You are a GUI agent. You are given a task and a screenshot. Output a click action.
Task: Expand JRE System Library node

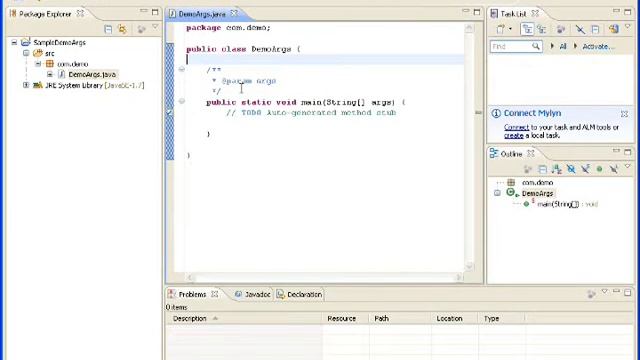[x=26, y=85]
